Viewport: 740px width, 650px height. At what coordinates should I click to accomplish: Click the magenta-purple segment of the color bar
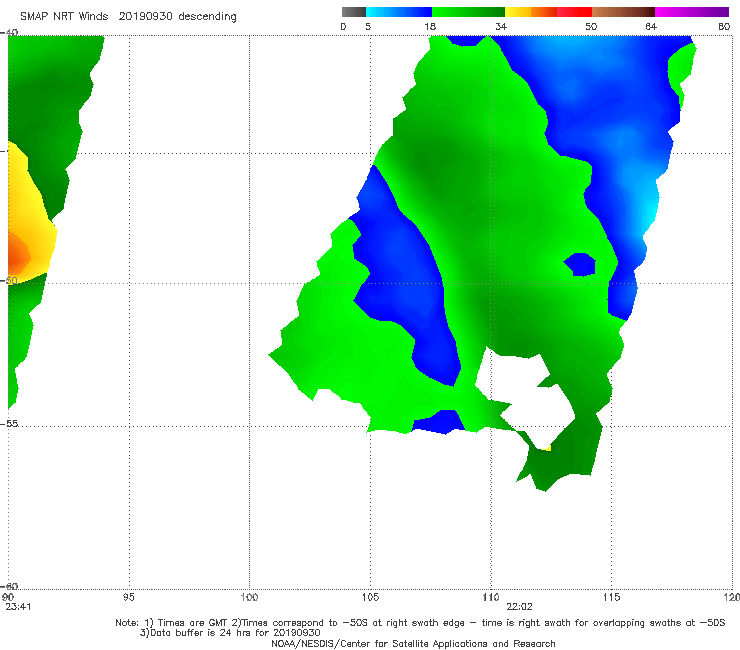click(x=692, y=12)
